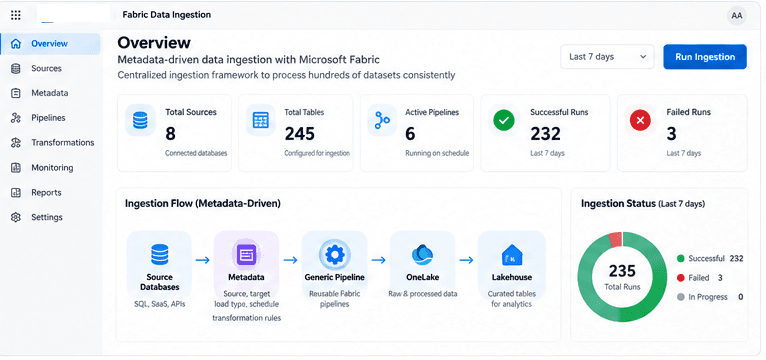766x360 pixels.
Task: Click the Total Tables grid icon
Action: 261,120
